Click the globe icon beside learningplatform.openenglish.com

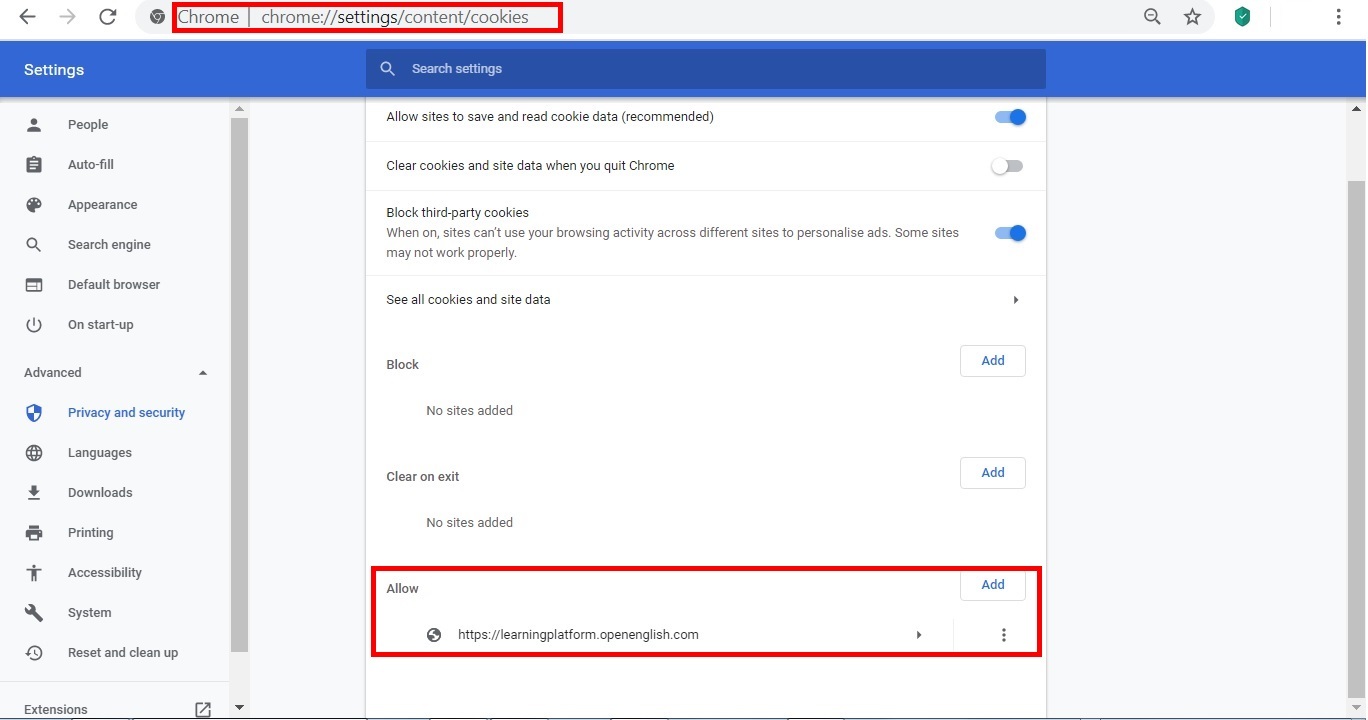click(x=434, y=635)
